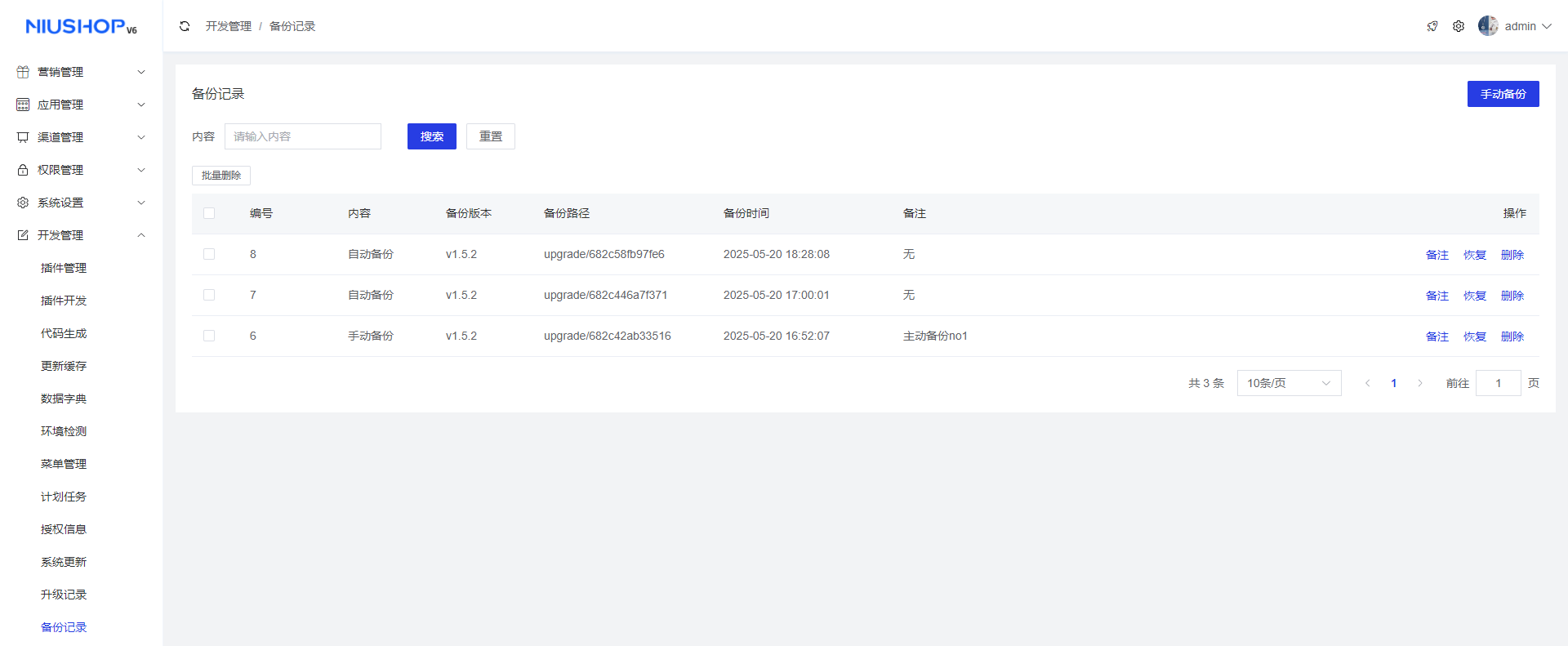This screenshot has width=1568, height=646.
Task: Click the admin user avatar
Action: point(1488,26)
